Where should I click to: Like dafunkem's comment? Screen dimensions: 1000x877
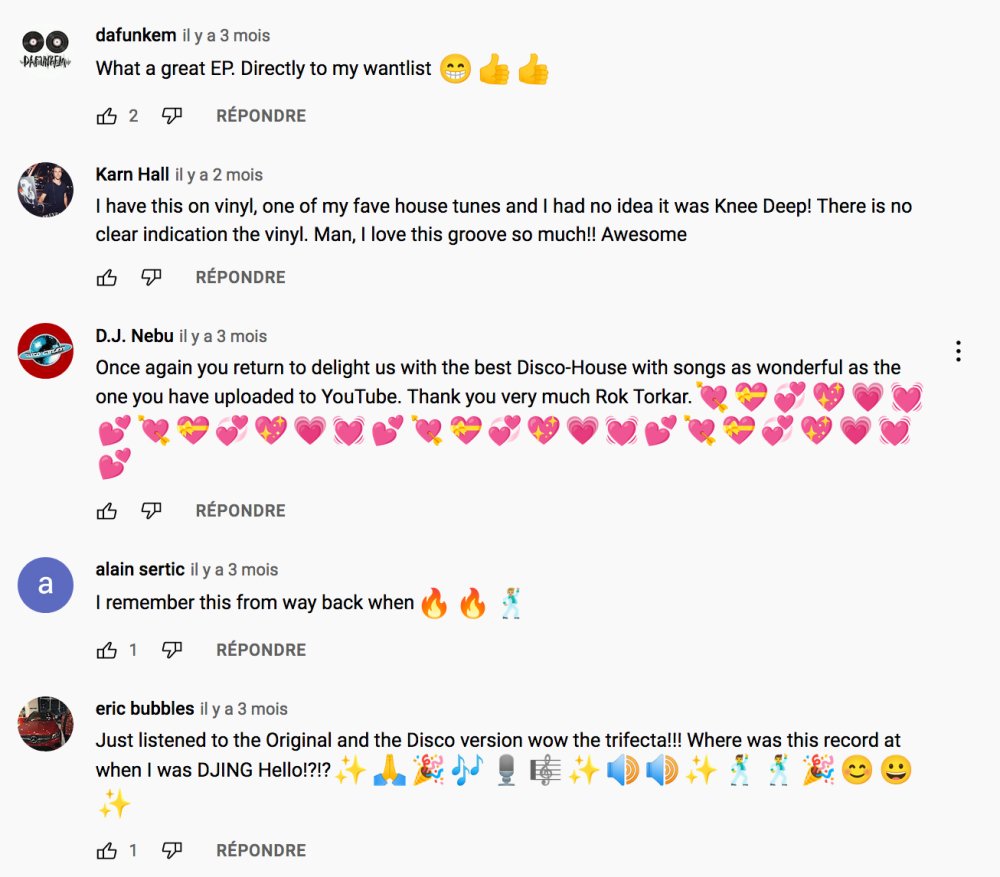pyautogui.click(x=107, y=116)
